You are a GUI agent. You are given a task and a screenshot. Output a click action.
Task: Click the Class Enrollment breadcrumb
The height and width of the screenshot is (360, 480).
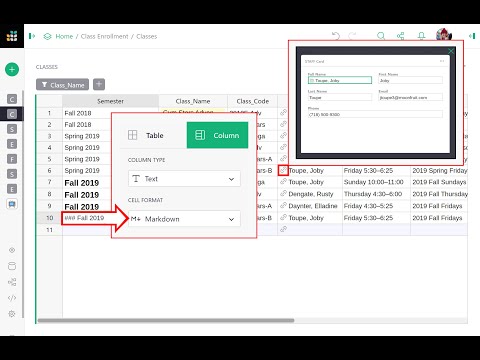coord(104,36)
